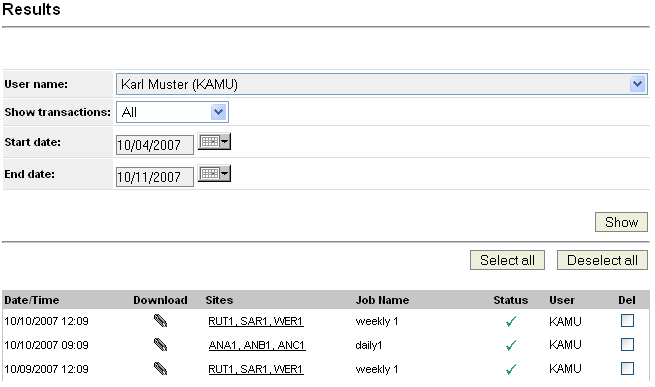
Task: Click status checkmark of 10/10/2007 12:09 job
Action: 510,321
